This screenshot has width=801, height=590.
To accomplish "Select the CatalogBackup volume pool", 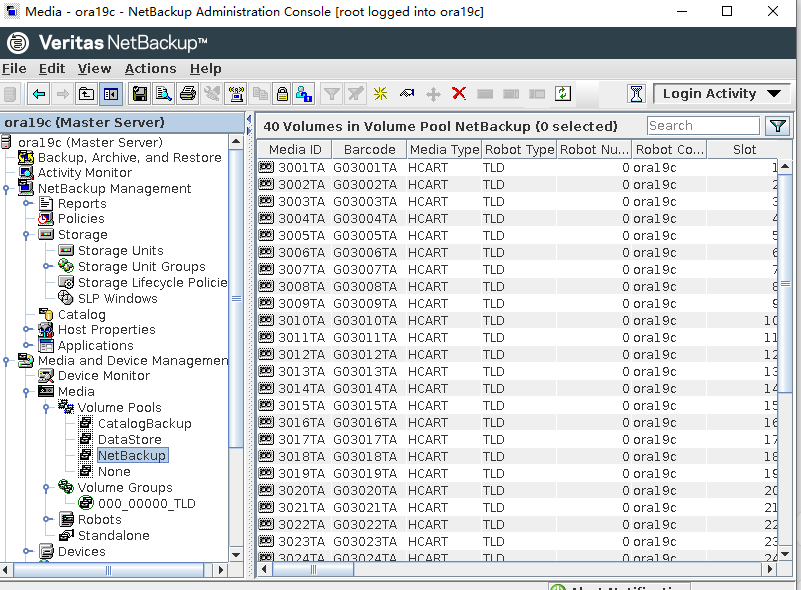I will click(145, 423).
